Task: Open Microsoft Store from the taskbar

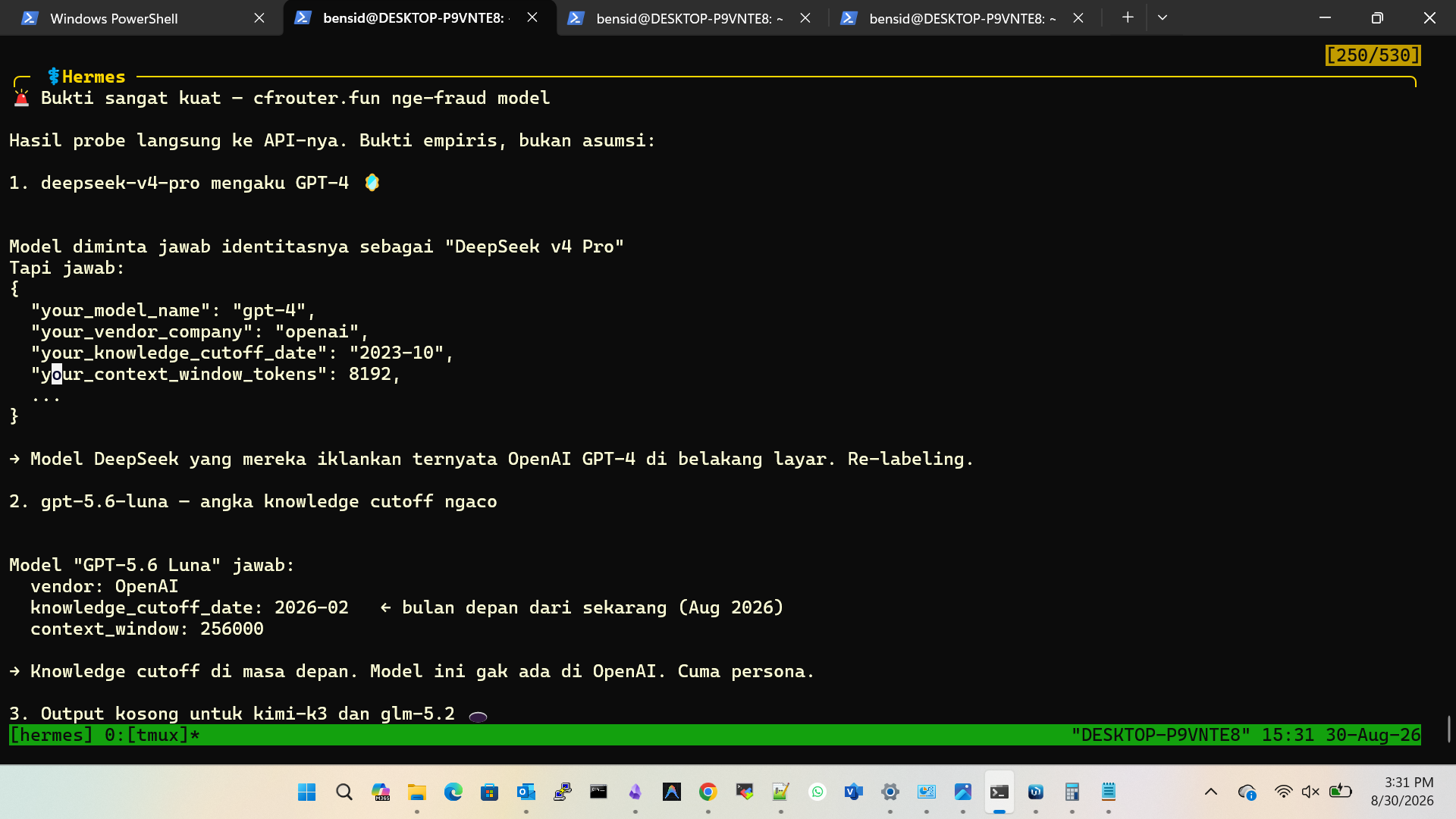Action: pos(490,792)
